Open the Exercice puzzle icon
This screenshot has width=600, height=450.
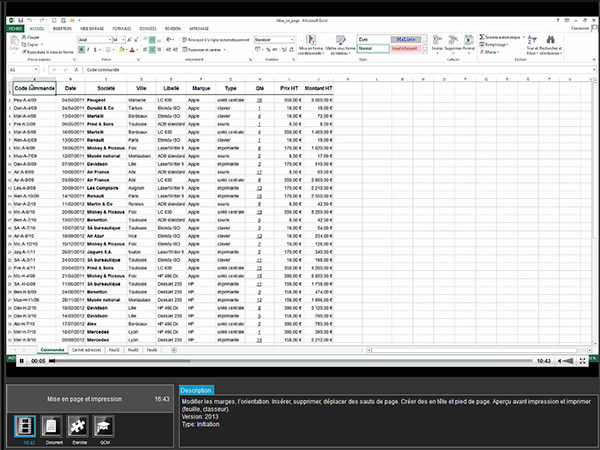click(x=78, y=426)
